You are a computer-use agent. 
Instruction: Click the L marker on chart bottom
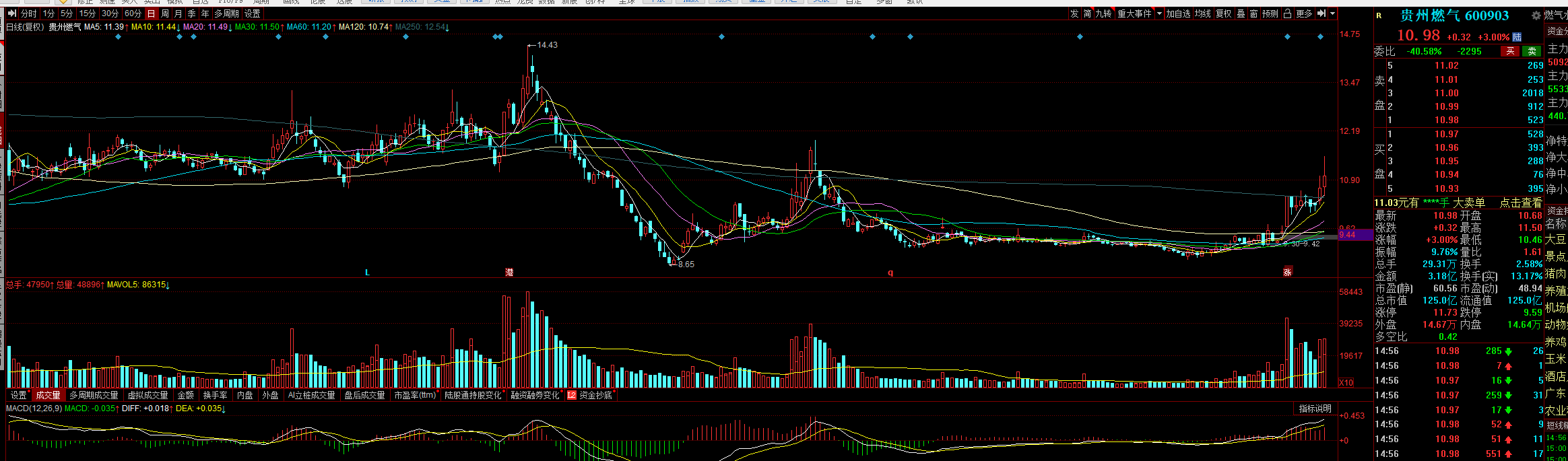pyautogui.click(x=367, y=273)
